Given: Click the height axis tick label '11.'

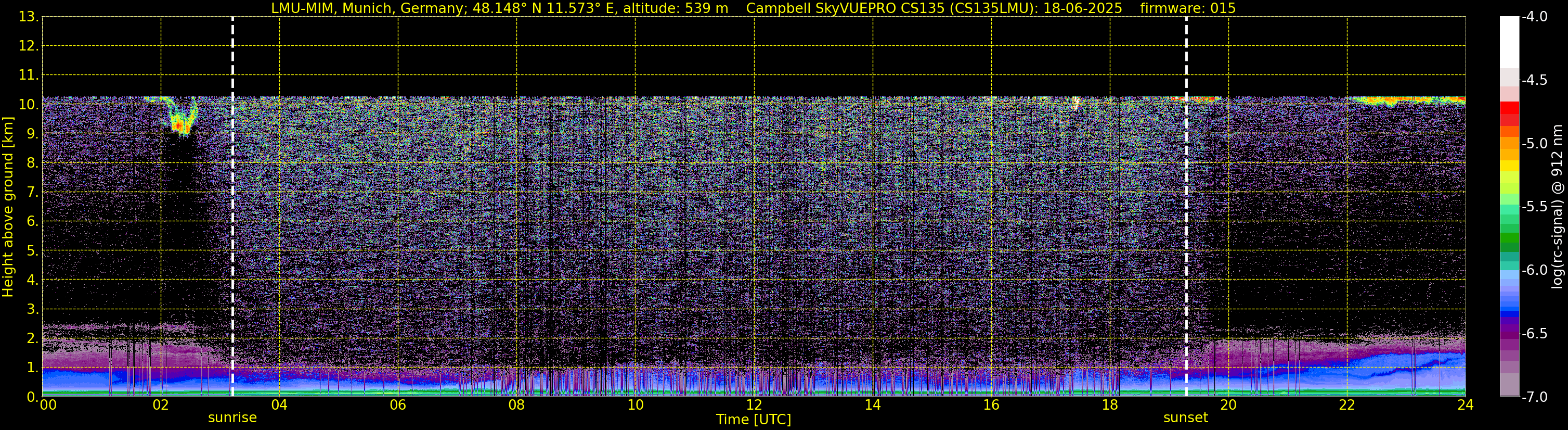Looking at the screenshot, I should pyautogui.click(x=29, y=75).
